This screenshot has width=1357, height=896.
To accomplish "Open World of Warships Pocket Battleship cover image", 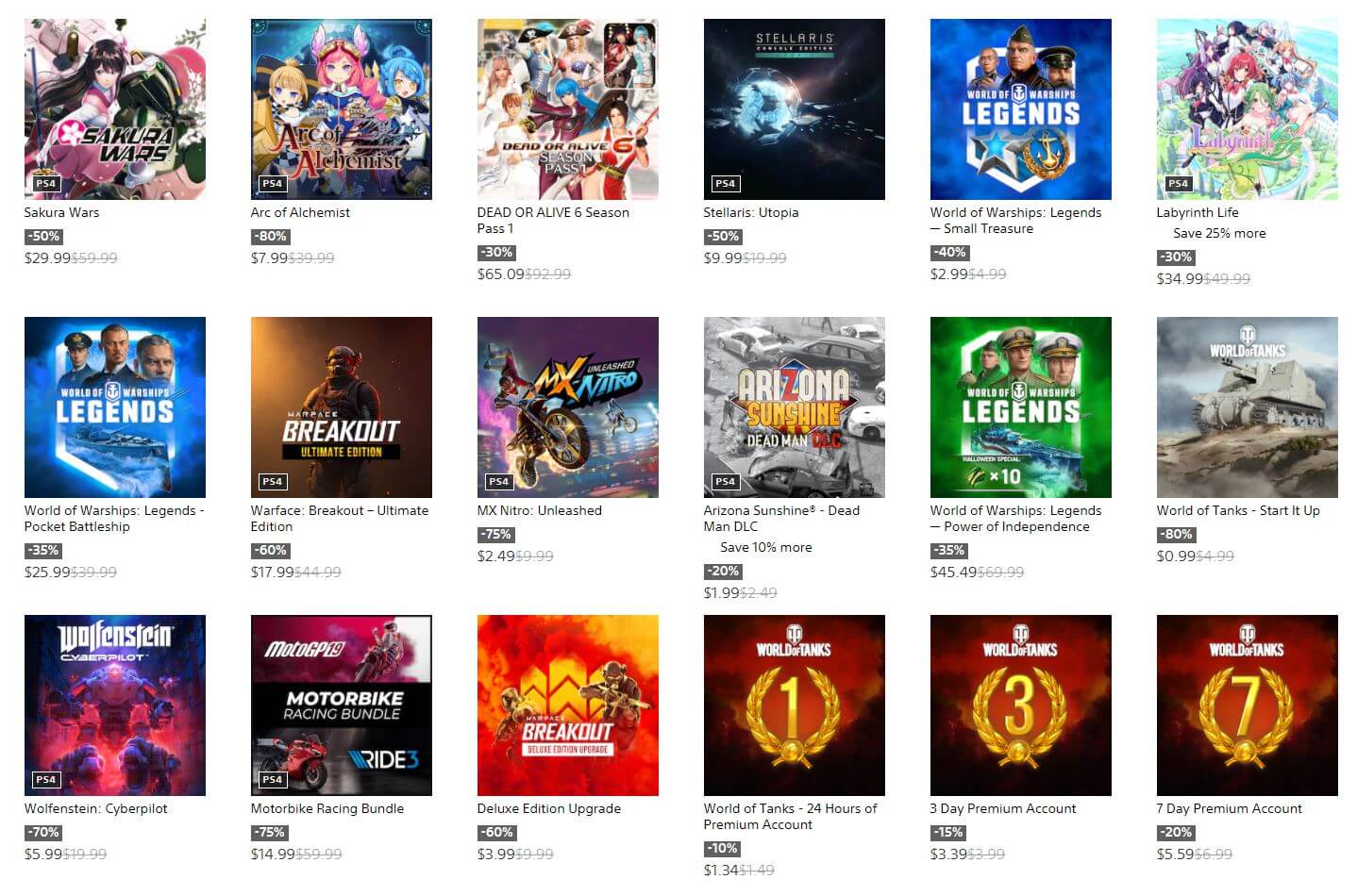I will point(114,407).
